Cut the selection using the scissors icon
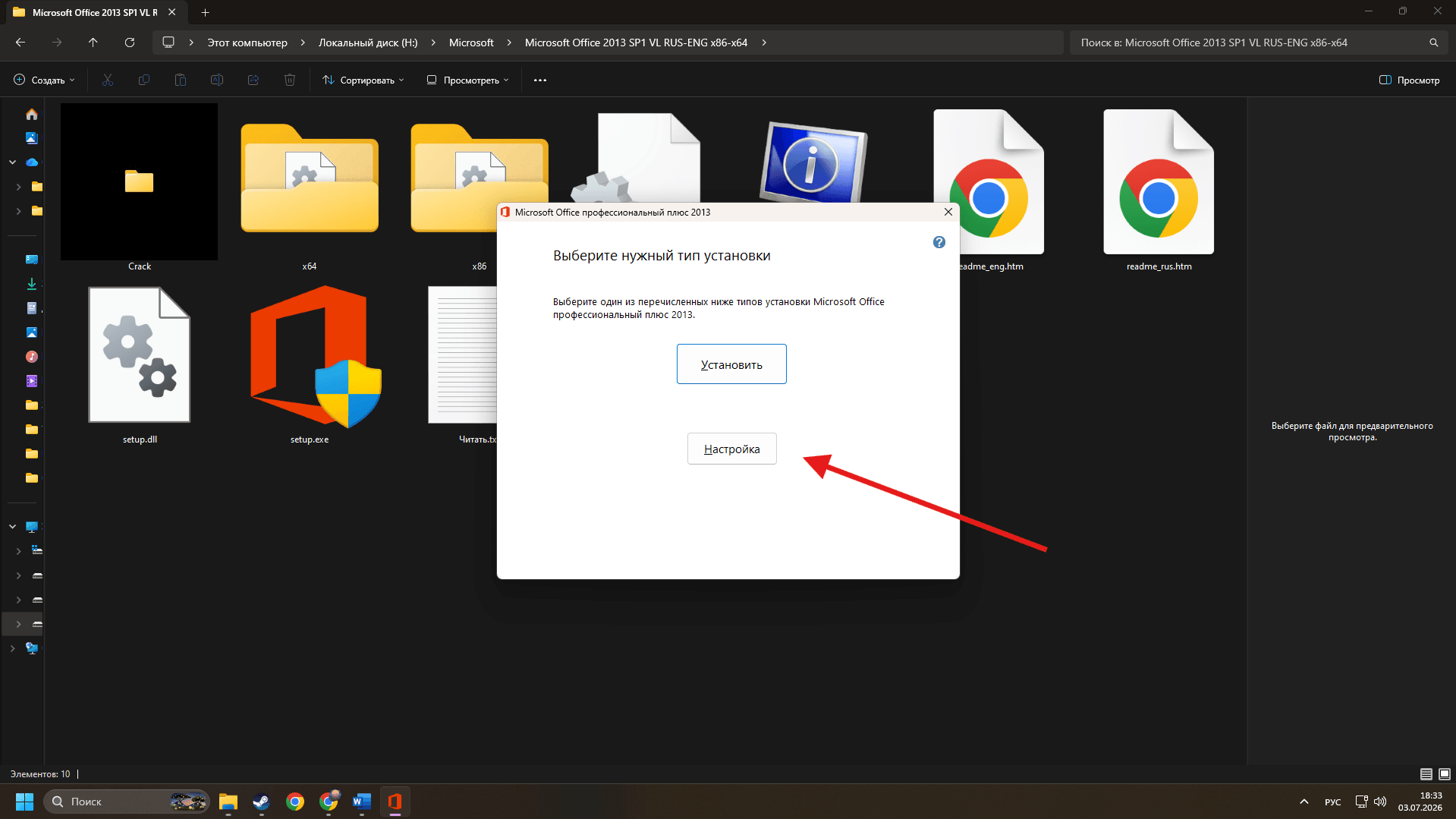 click(108, 80)
